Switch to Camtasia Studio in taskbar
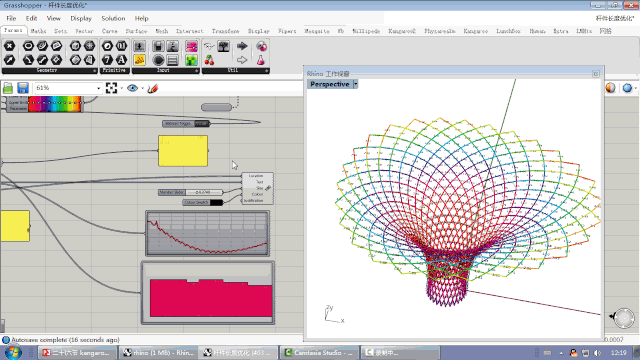 320,353
